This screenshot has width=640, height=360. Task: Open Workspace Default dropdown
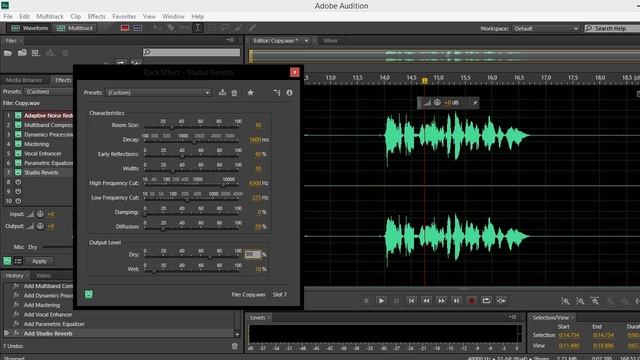click(x=546, y=29)
